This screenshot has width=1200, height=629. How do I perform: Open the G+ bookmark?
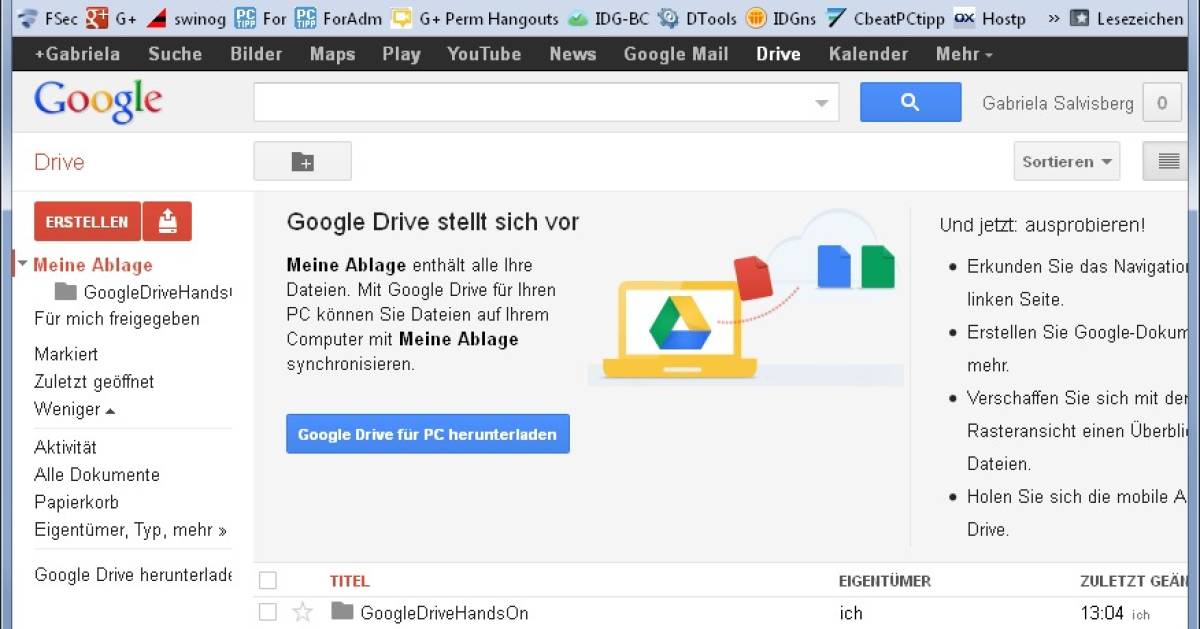[111, 18]
